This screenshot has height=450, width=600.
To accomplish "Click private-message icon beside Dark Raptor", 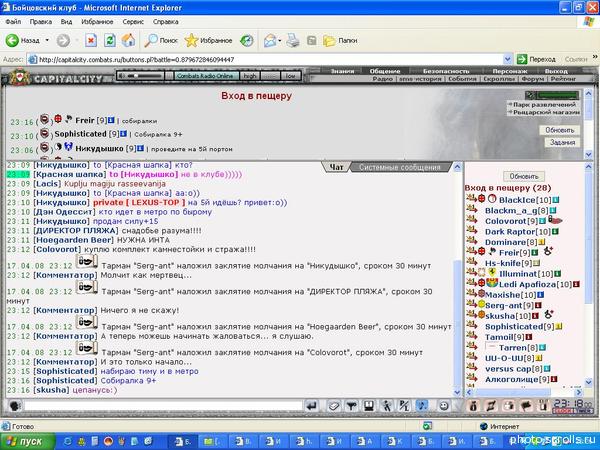I will coord(472,231).
